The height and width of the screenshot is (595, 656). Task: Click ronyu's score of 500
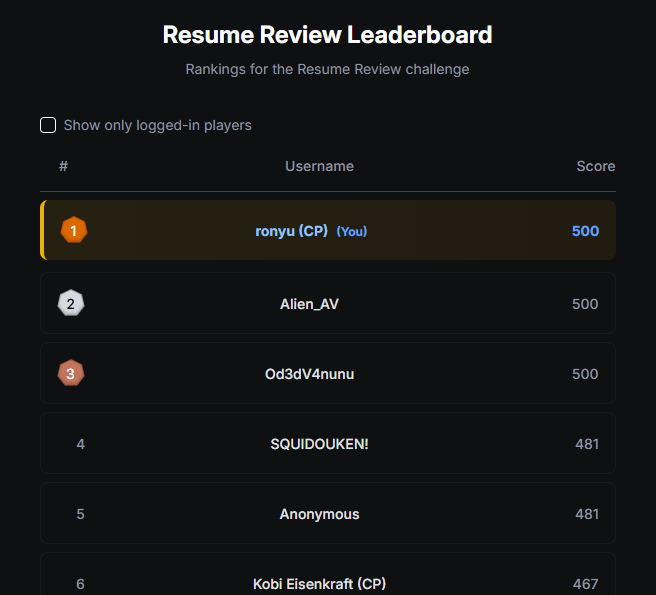point(585,231)
